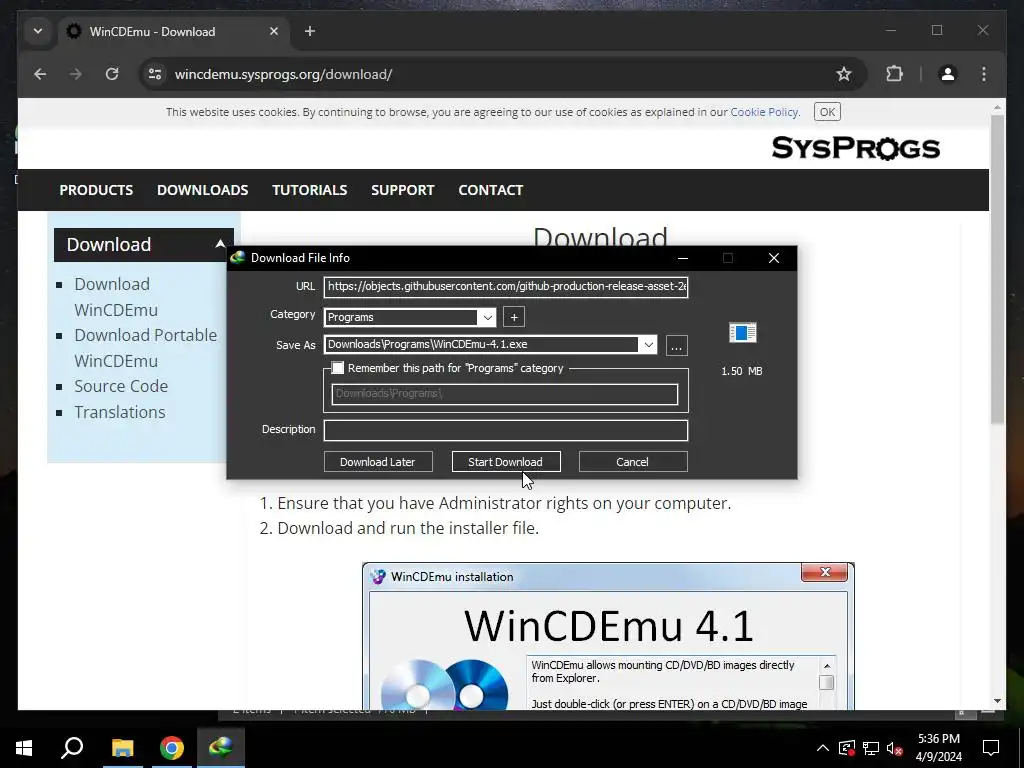Collapse the Download sidebar section
Image resolution: width=1024 pixels, height=768 pixels.
tap(219, 244)
